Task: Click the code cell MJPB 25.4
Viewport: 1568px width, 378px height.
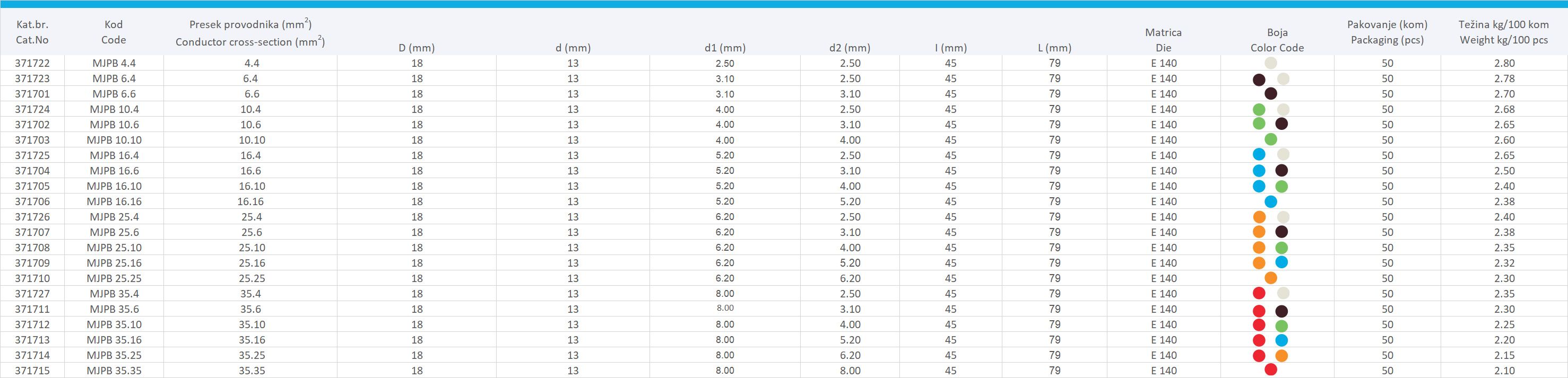Action: coord(114,217)
